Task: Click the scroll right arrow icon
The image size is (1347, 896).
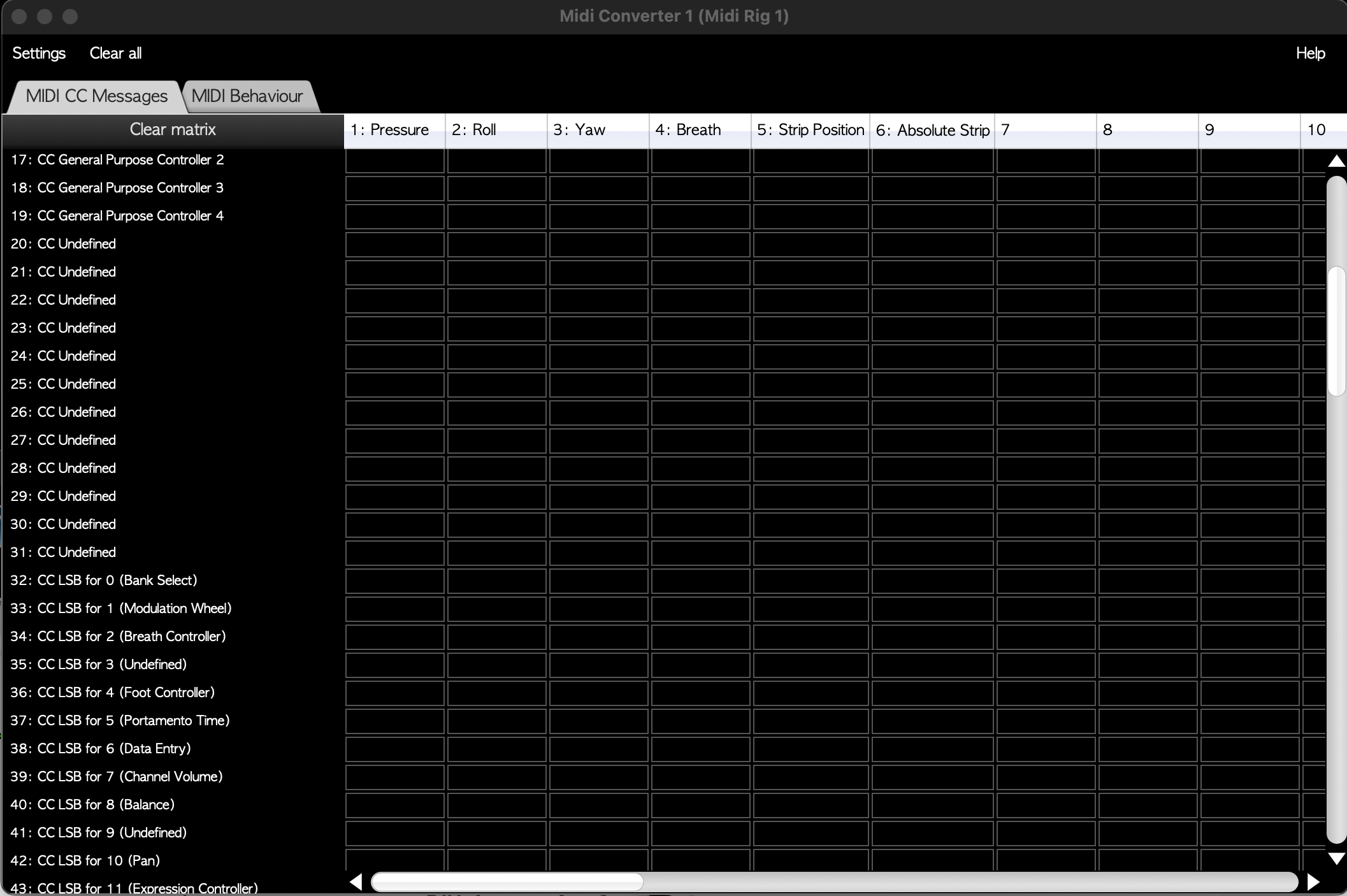Action: (1313, 882)
